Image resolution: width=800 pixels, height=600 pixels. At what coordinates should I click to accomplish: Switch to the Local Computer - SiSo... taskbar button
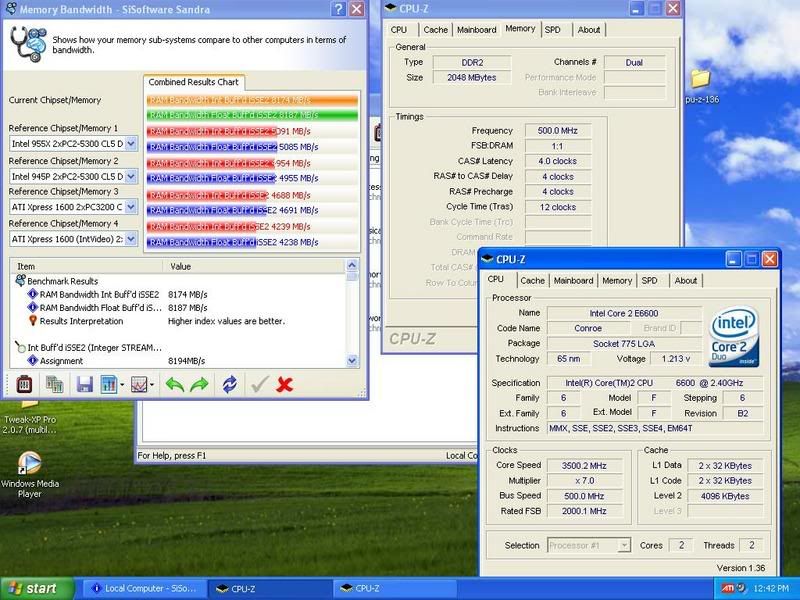click(144, 588)
